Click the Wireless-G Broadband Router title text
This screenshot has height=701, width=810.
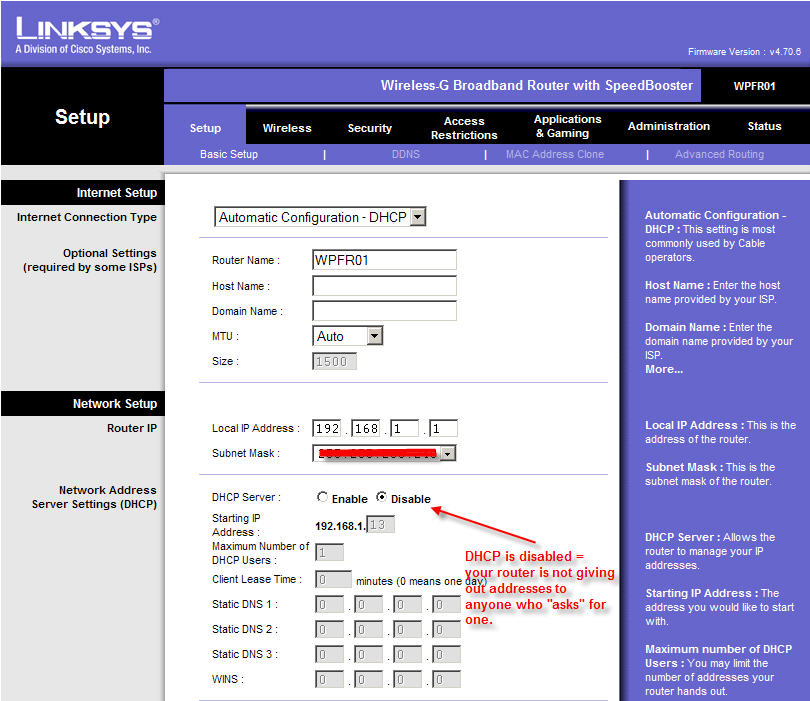coord(537,85)
